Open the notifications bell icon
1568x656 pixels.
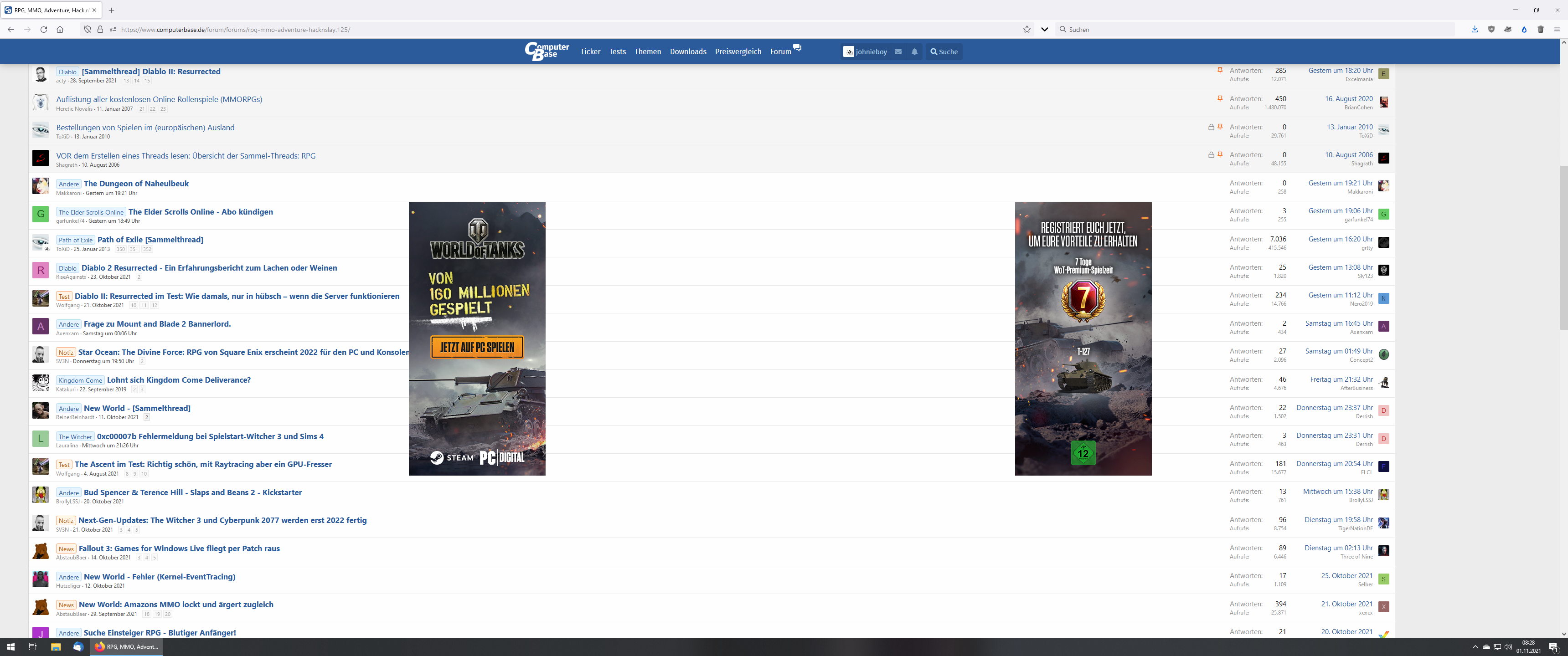(914, 52)
